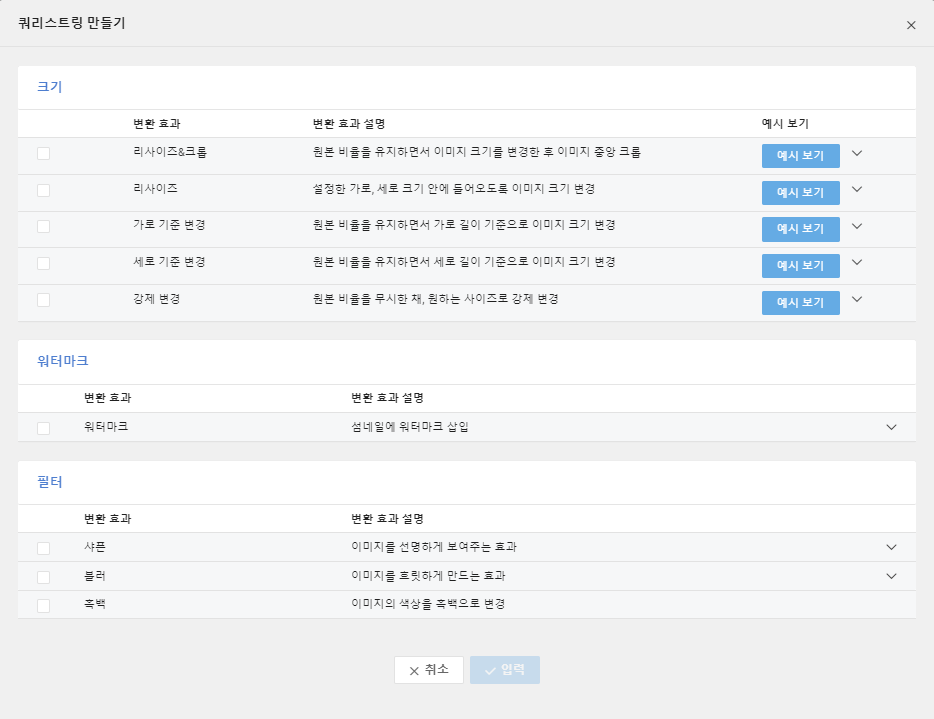Click the 취소 cancel button
Viewport: 934px width, 719px height.
click(x=429, y=670)
